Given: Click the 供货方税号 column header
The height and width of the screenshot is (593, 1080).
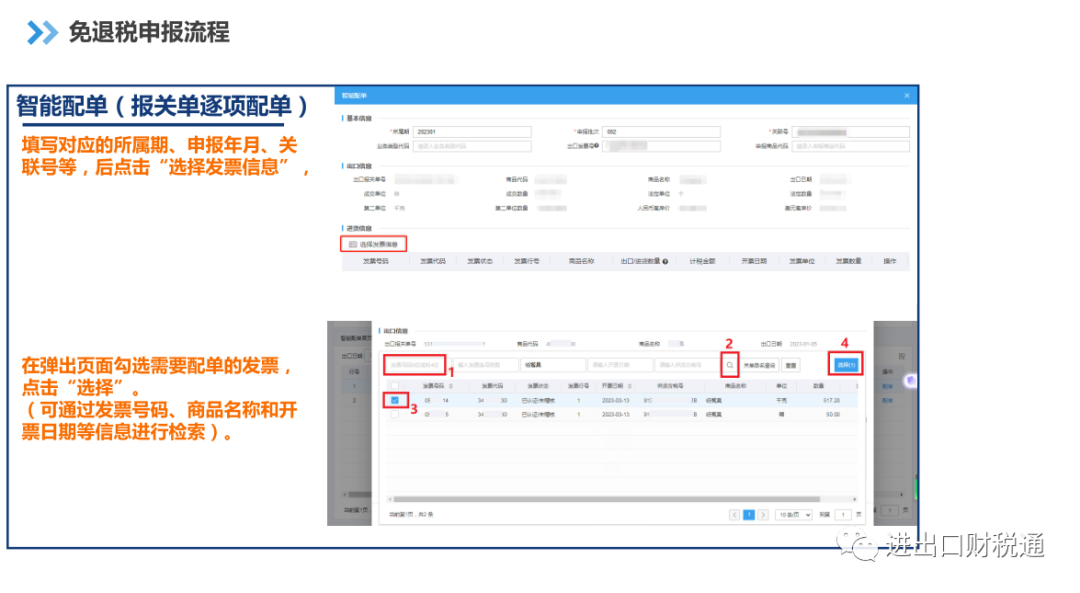Looking at the screenshot, I should click(670, 386).
